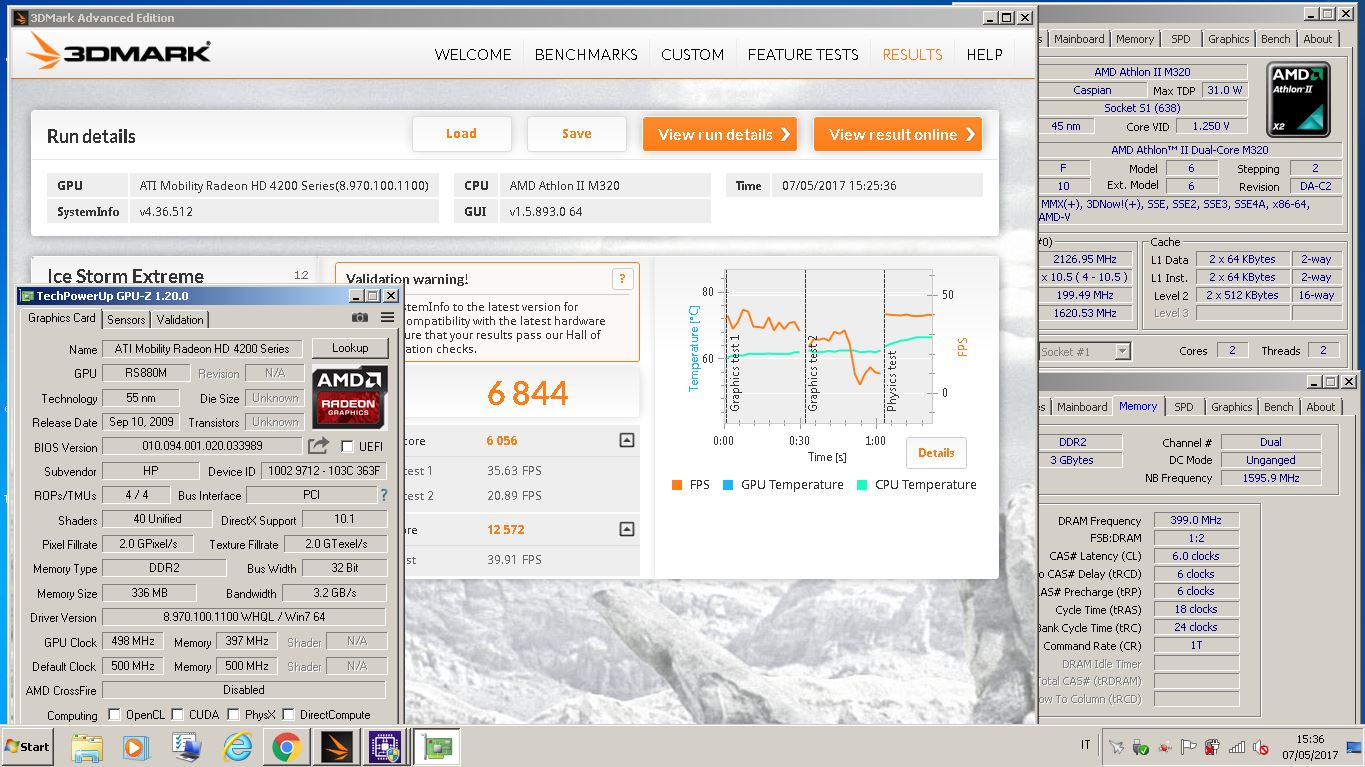
Task: Switch to GPU-Z via its taskbar icon
Action: click(x=435, y=747)
